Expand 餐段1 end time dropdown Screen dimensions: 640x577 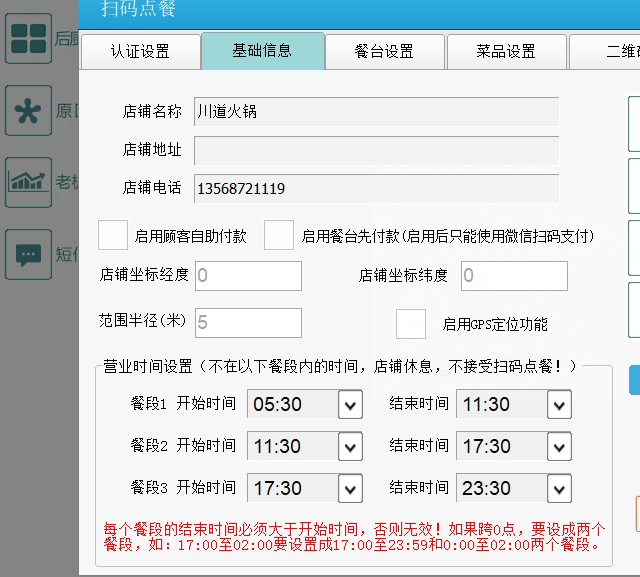point(560,405)
